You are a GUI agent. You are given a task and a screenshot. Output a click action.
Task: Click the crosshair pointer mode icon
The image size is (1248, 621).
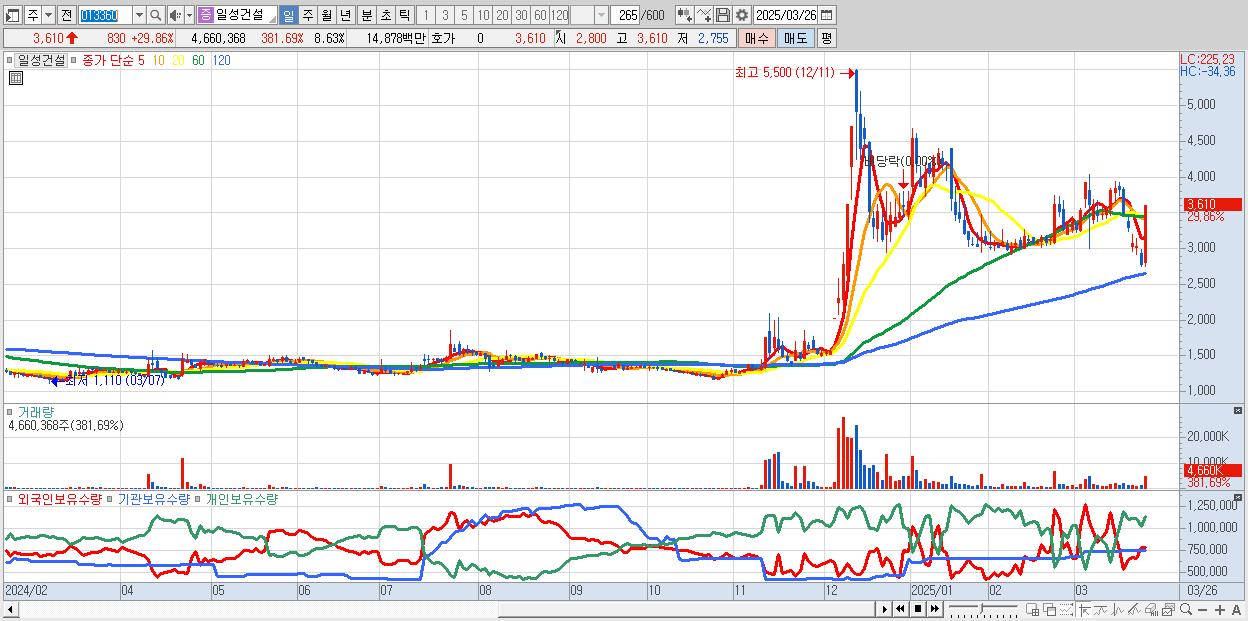[1085, 609]
